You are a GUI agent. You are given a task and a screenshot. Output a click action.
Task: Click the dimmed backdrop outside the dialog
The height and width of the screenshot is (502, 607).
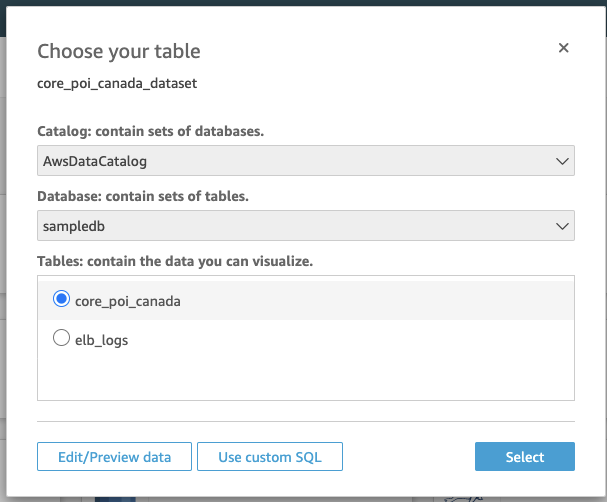(x=10, y=250)
